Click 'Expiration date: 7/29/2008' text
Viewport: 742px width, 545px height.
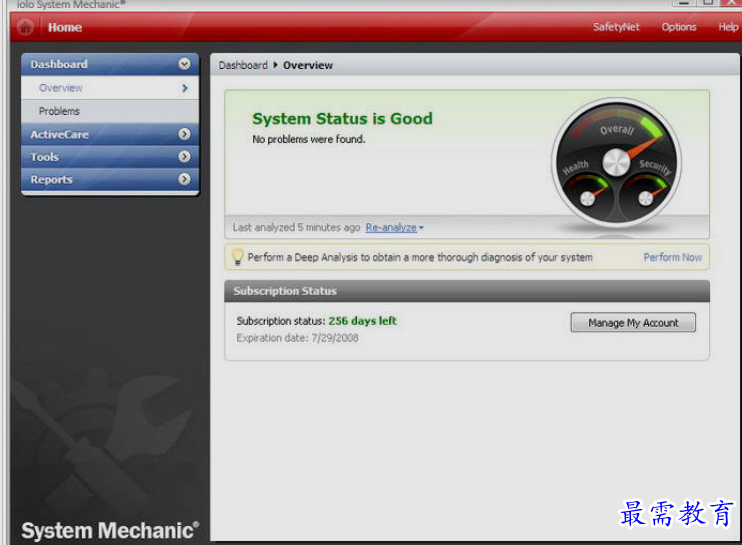point(297,338)
